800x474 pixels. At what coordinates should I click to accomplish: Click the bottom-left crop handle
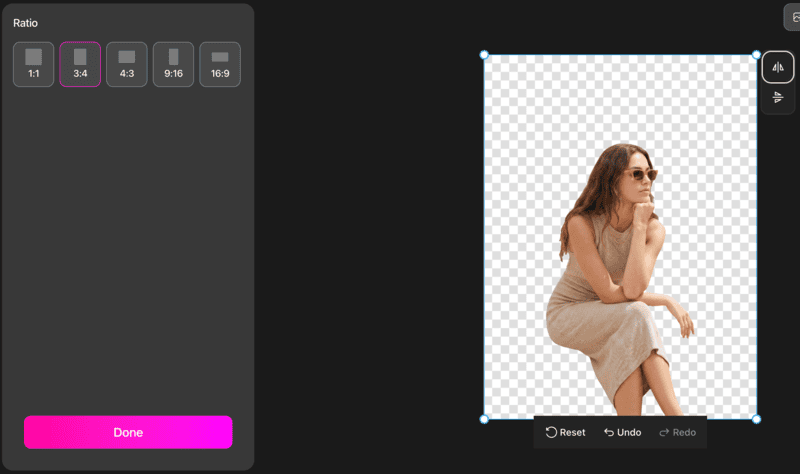[484, 419]
